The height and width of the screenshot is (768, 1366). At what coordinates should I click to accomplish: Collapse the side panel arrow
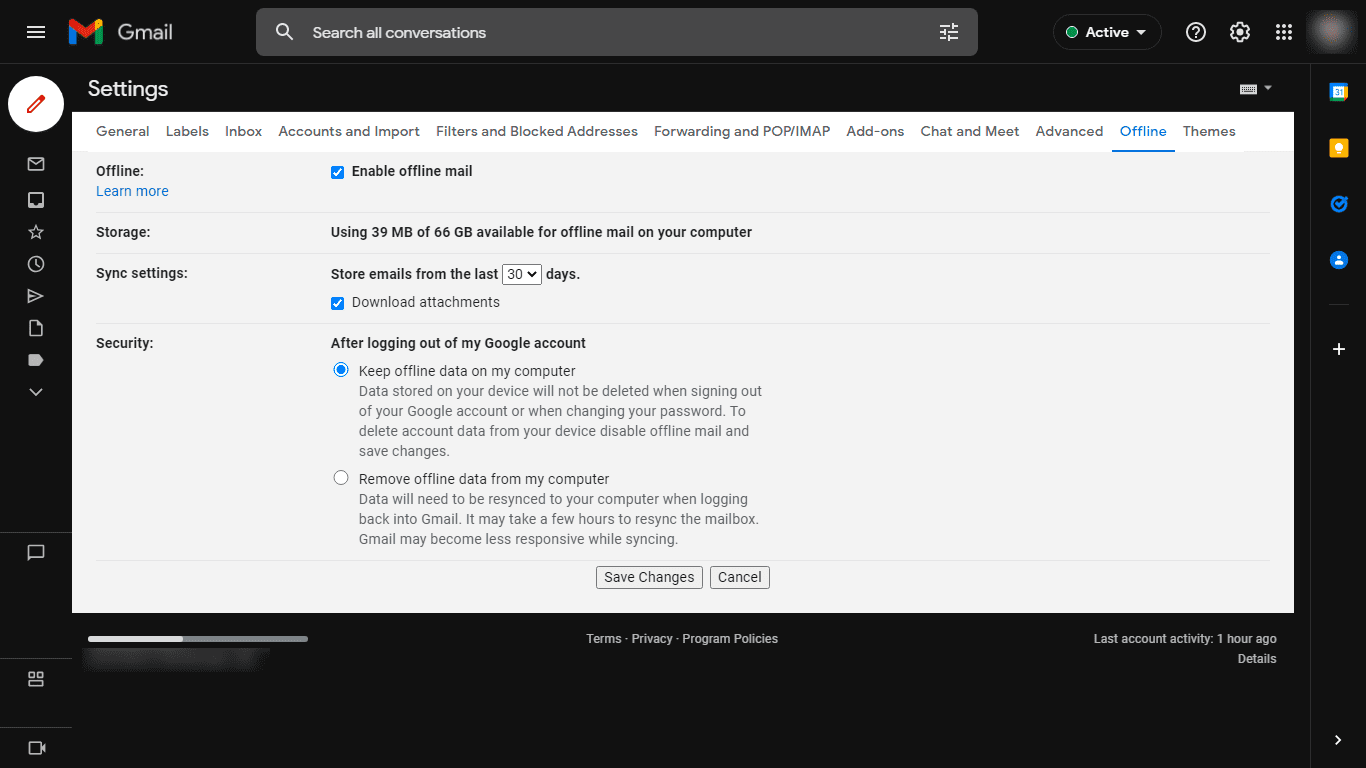click(1339, 740)
